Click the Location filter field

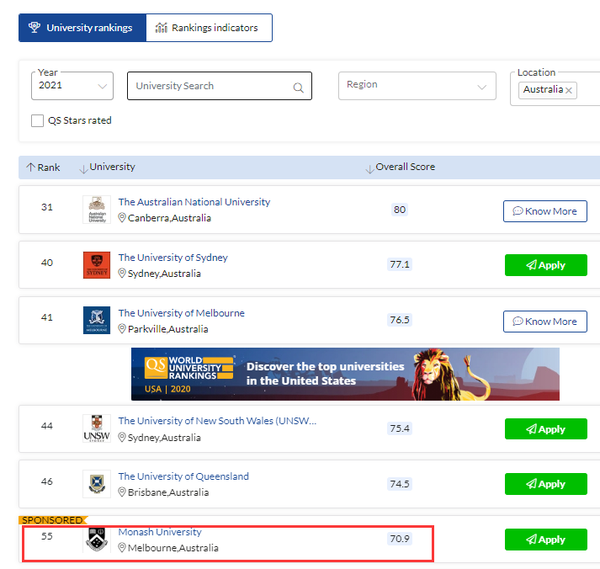(x=555, y=88)
